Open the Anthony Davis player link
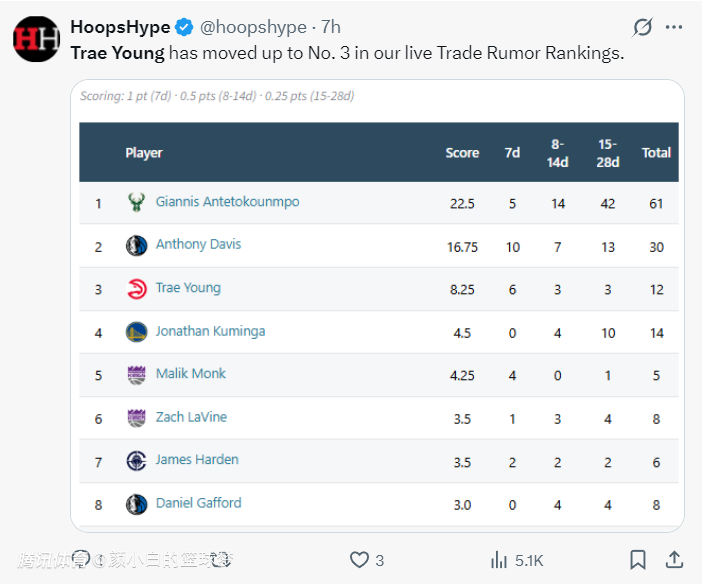 click(198, 245)
